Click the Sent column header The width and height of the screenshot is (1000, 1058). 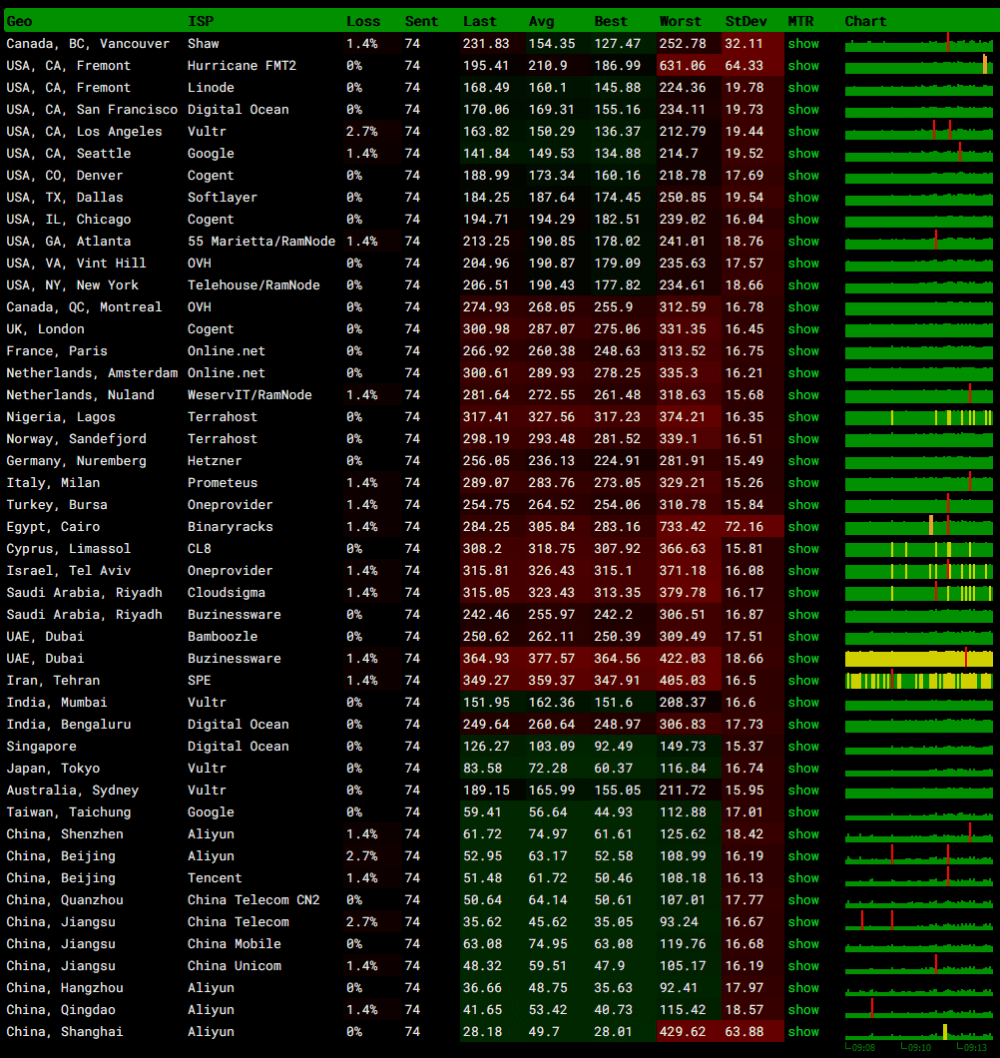[x=421, y=21]
